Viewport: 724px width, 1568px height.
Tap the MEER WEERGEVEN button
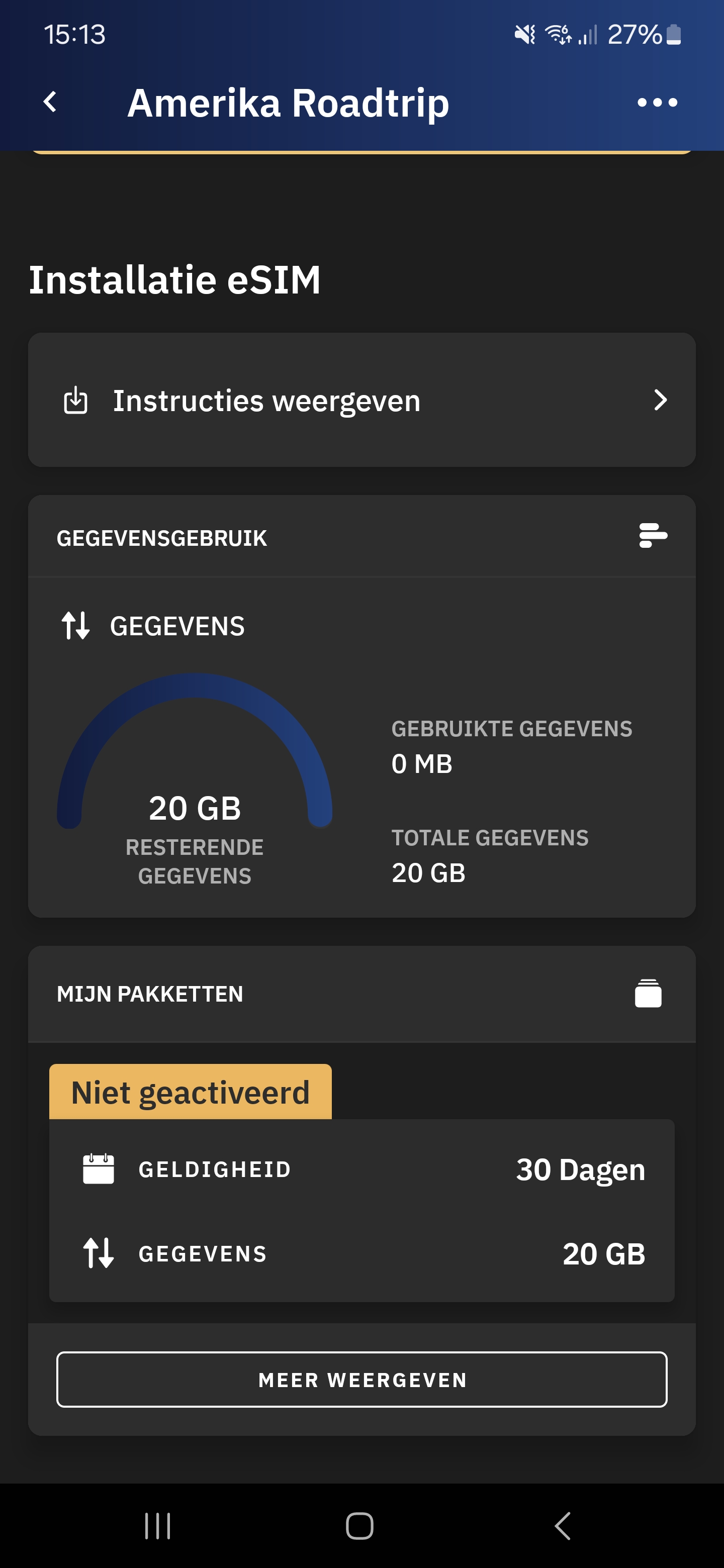(361, 1380)
